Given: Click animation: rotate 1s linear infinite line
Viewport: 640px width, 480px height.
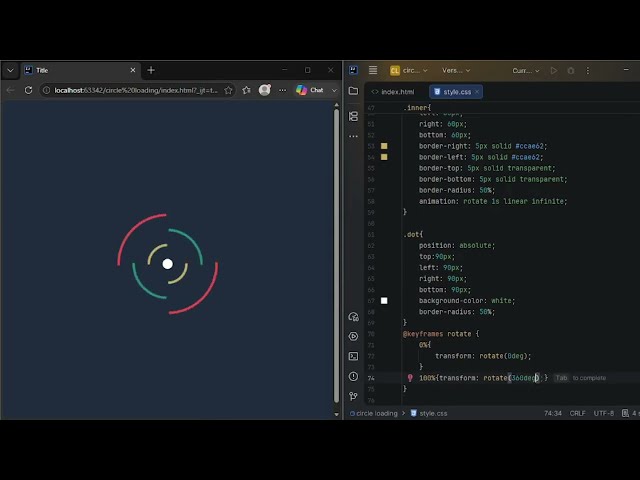Looking at the screenshot, I should (493, 201).
